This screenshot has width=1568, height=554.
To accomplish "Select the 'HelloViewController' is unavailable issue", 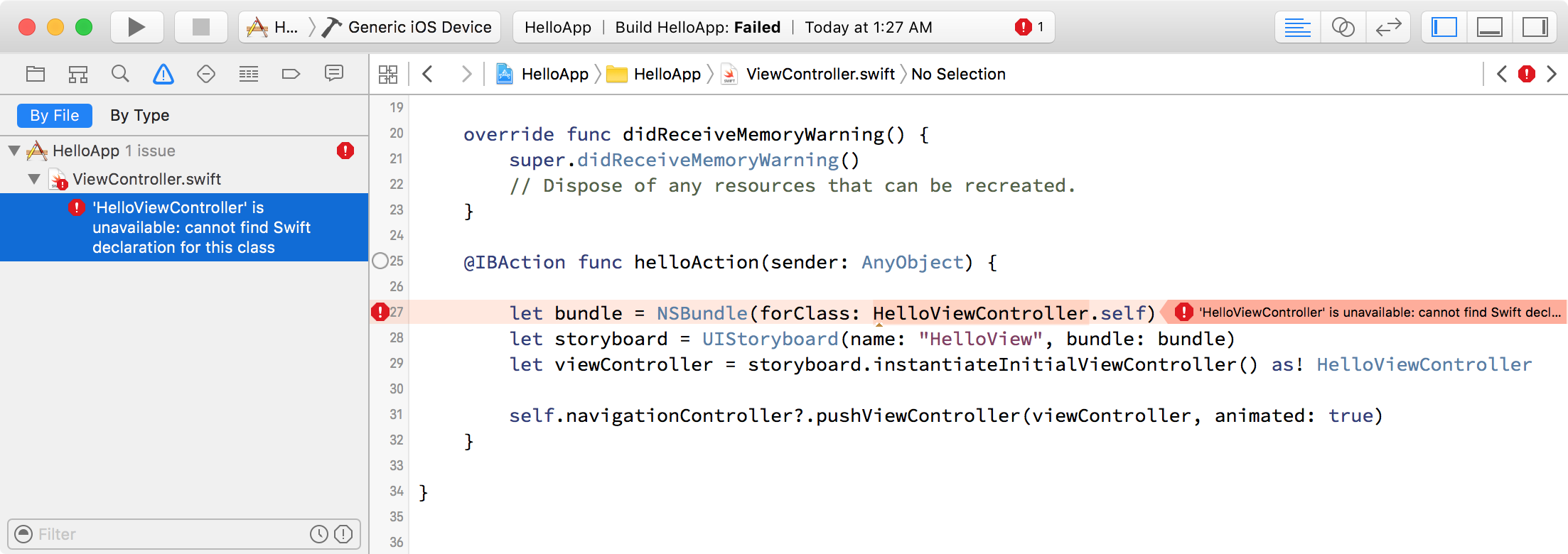I will click(184, 227).
